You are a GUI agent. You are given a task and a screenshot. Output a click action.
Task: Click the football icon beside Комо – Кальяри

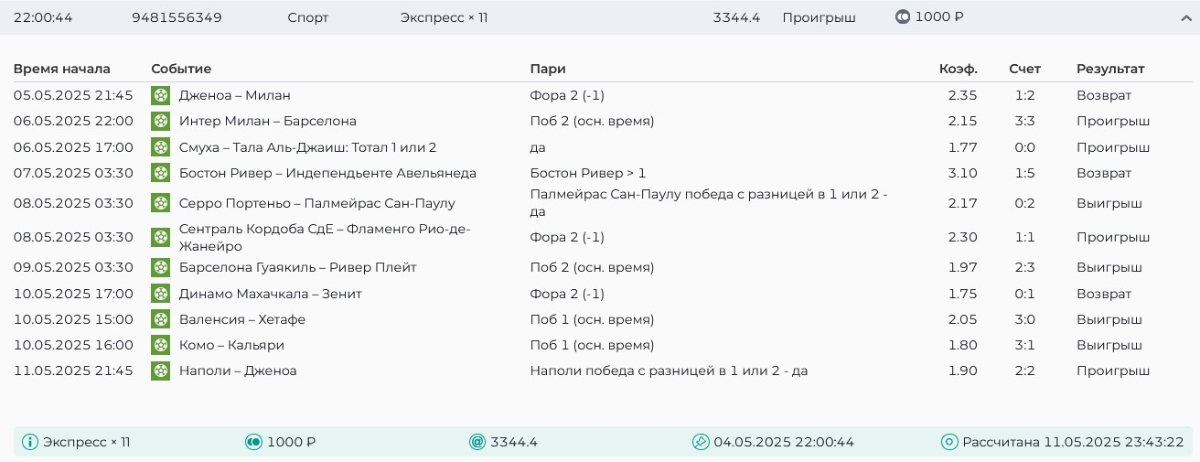pos(160,345)
